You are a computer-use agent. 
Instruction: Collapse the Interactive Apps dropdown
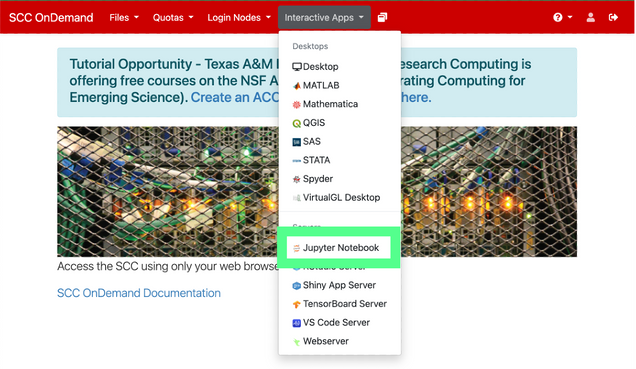[324, 17]
